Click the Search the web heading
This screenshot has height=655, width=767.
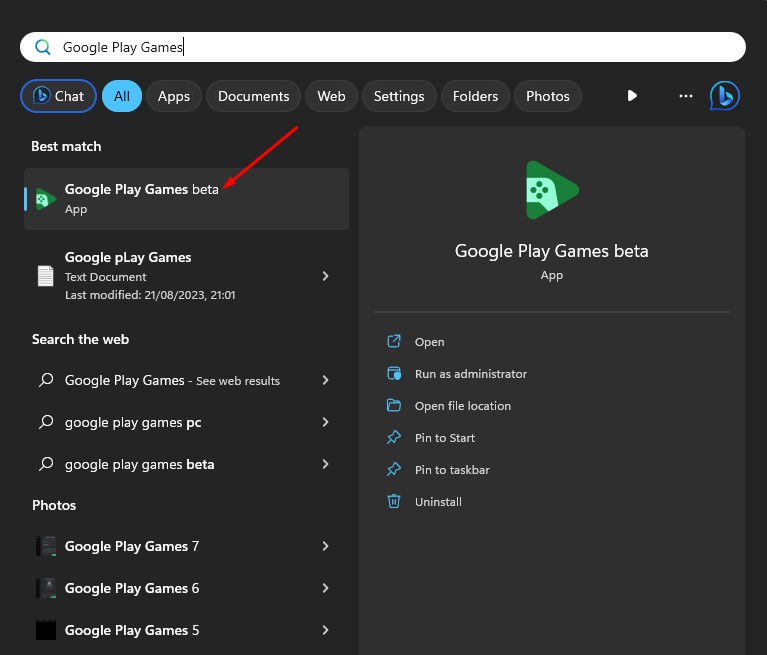[x=80, y=339]
